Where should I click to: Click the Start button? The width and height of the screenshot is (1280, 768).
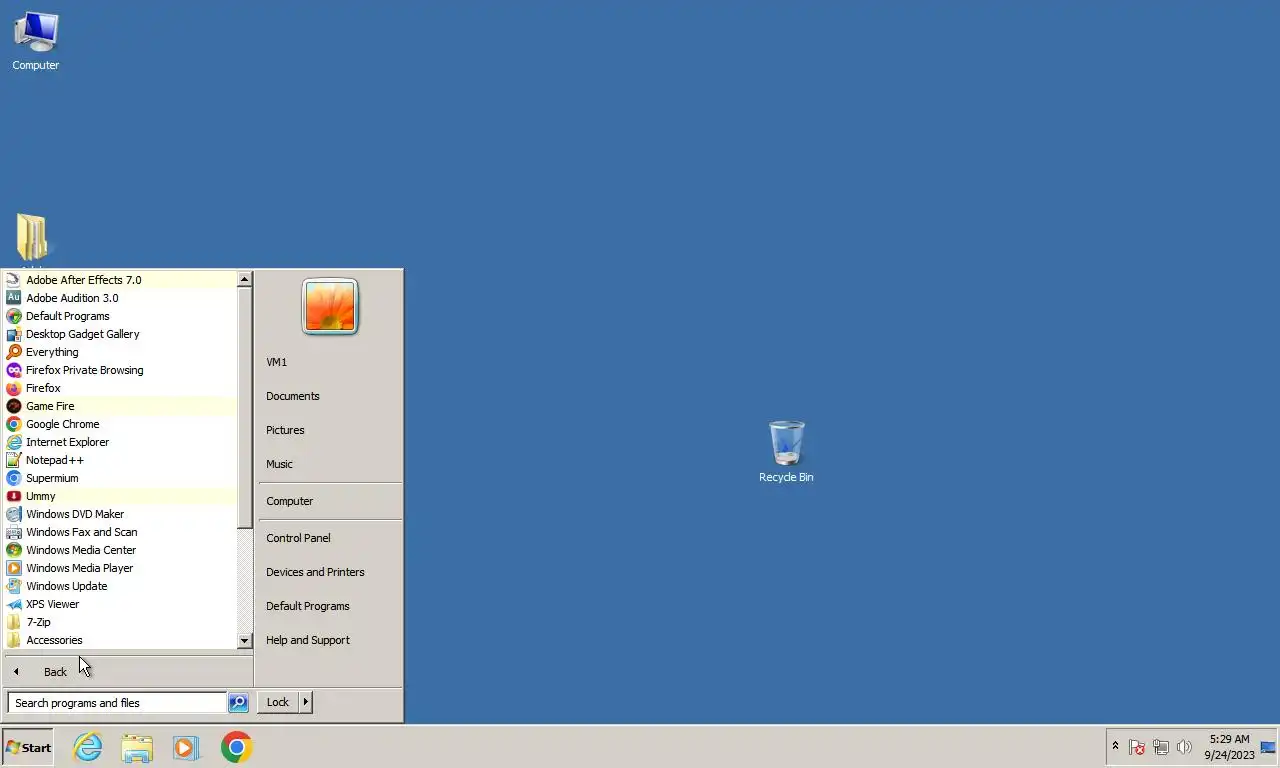pyautogui.click(x=28, y=747)
